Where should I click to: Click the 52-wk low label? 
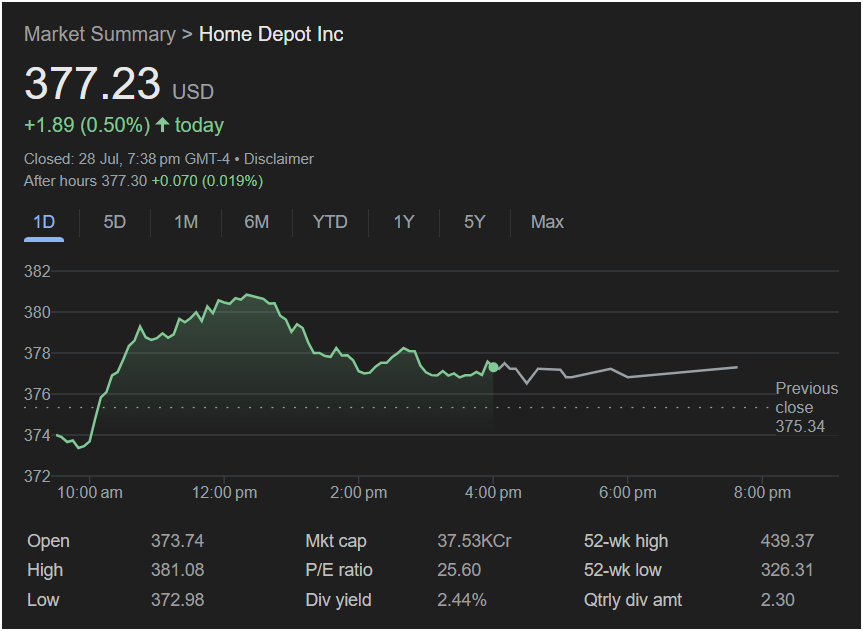pos(622,570)
